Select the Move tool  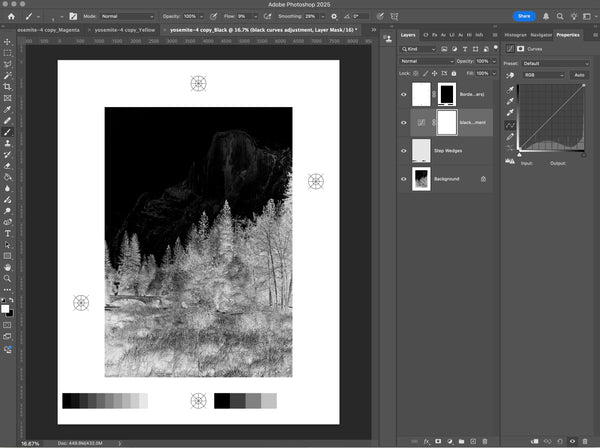pos(7,42)
